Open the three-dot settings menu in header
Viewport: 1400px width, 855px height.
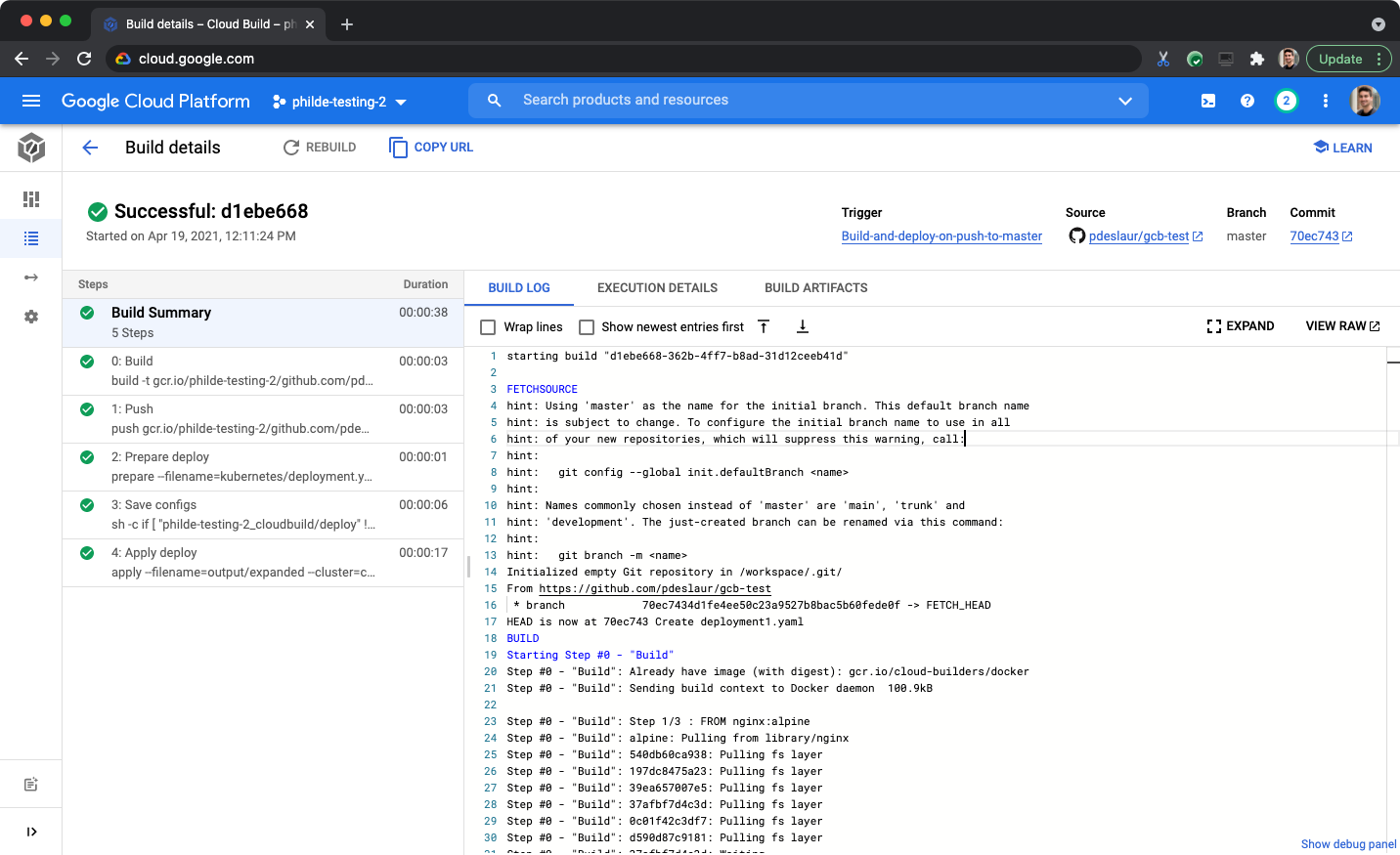click(1326, 101)
